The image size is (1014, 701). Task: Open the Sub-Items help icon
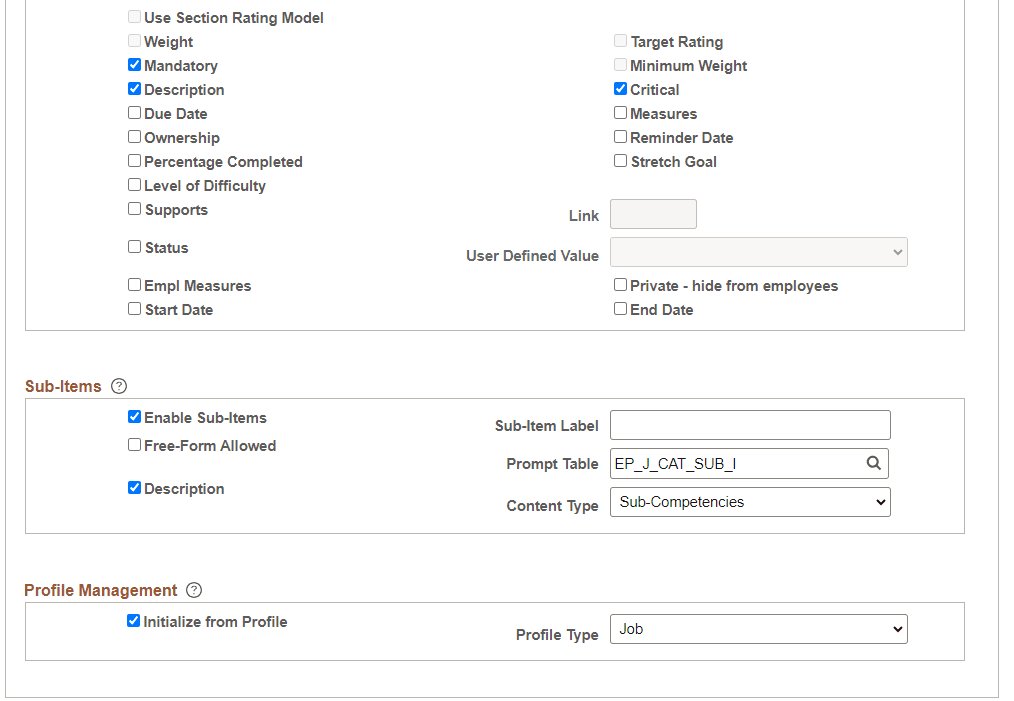tap(119, 386)
